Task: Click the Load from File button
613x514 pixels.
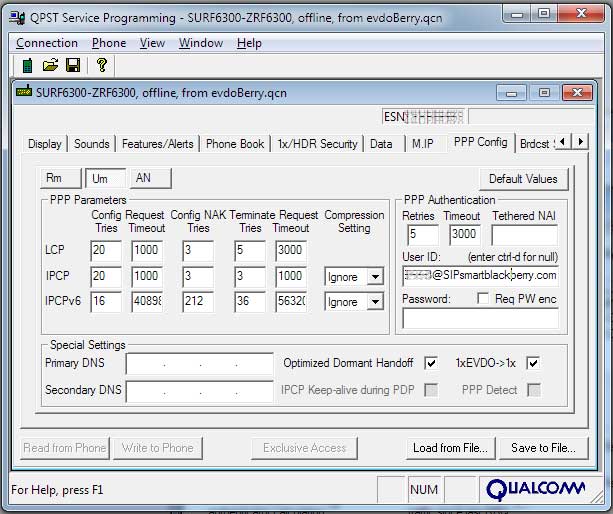Action: pos(450,448)
